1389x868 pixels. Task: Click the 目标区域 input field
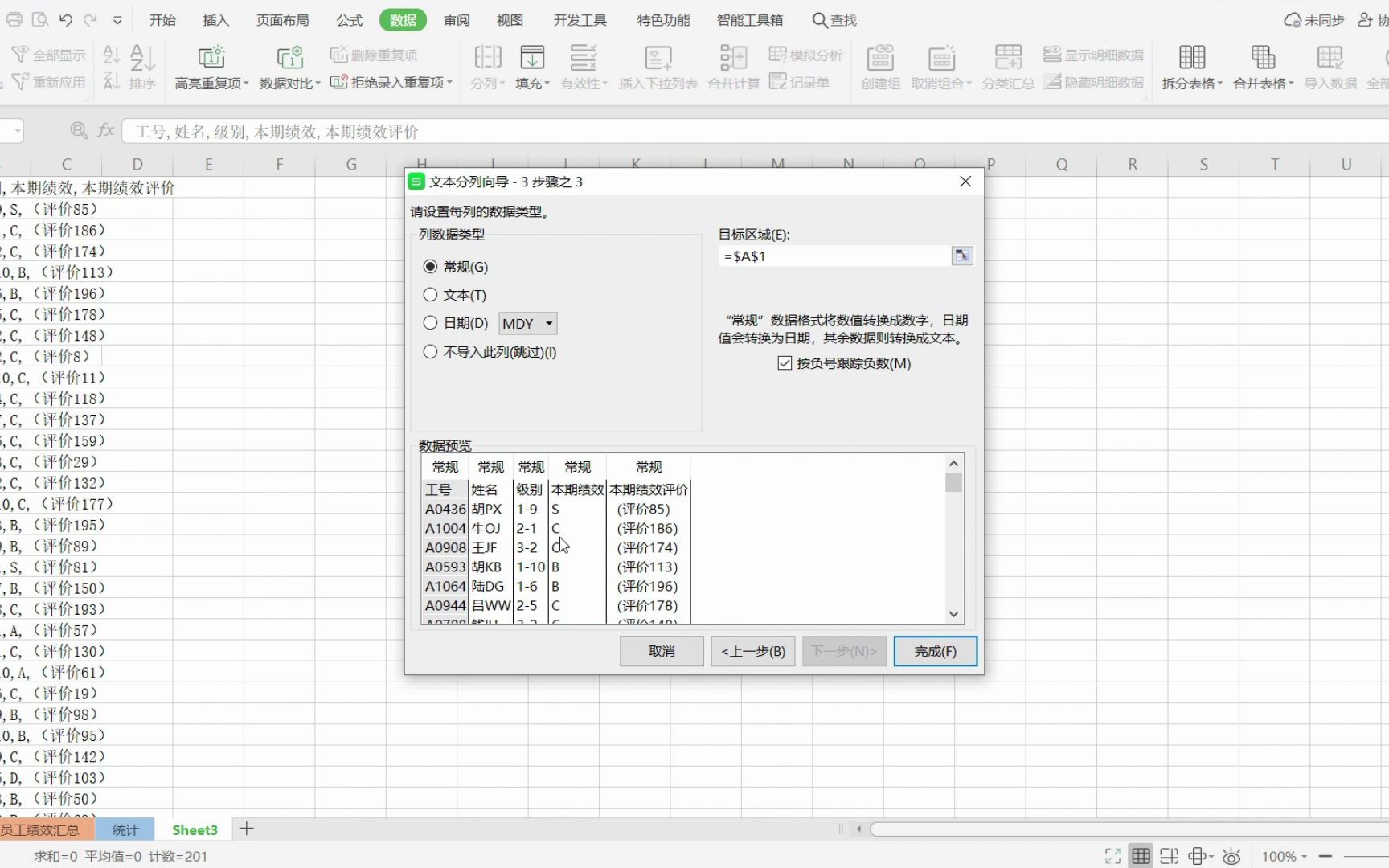click(x=834, y=256)
